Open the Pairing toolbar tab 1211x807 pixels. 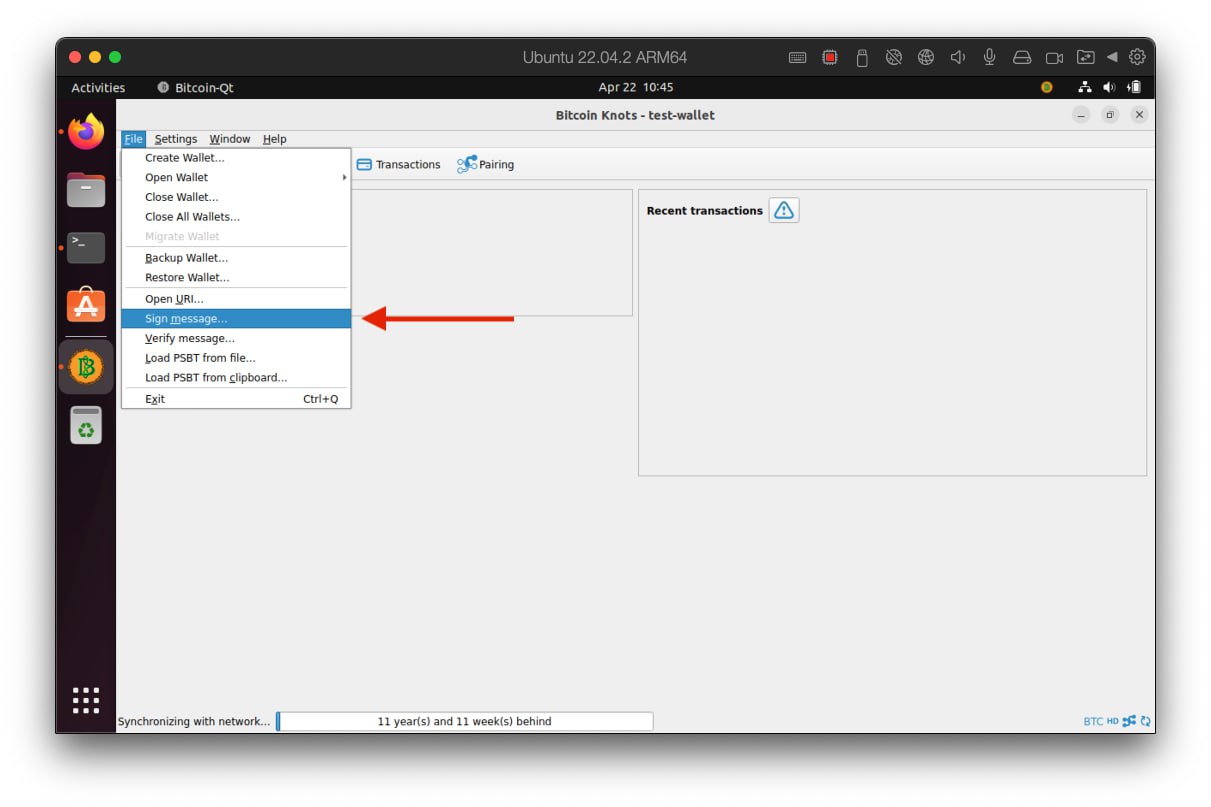485,164
